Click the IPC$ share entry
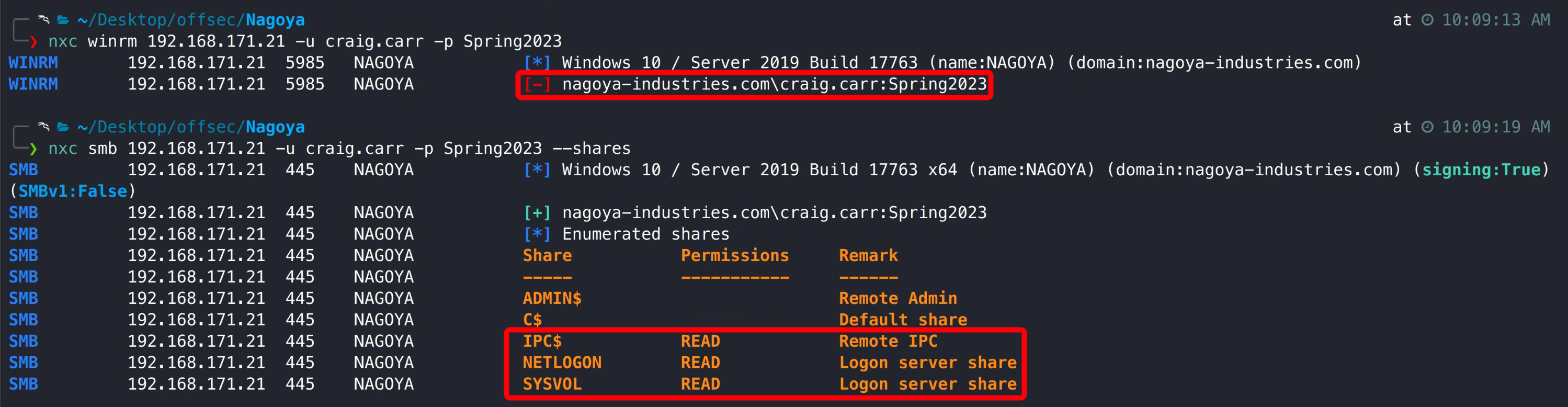The width and height of the screenshot is (1568, 407). (542, 341)
